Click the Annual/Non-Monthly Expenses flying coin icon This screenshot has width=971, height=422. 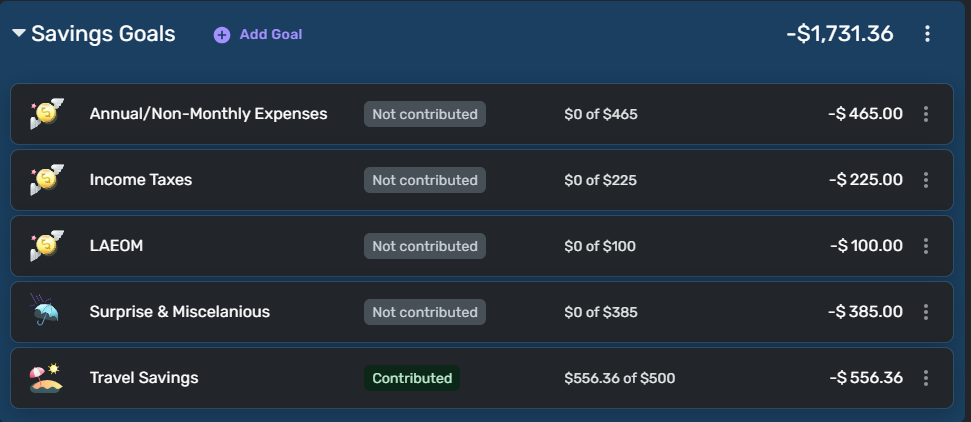point(46,114)
